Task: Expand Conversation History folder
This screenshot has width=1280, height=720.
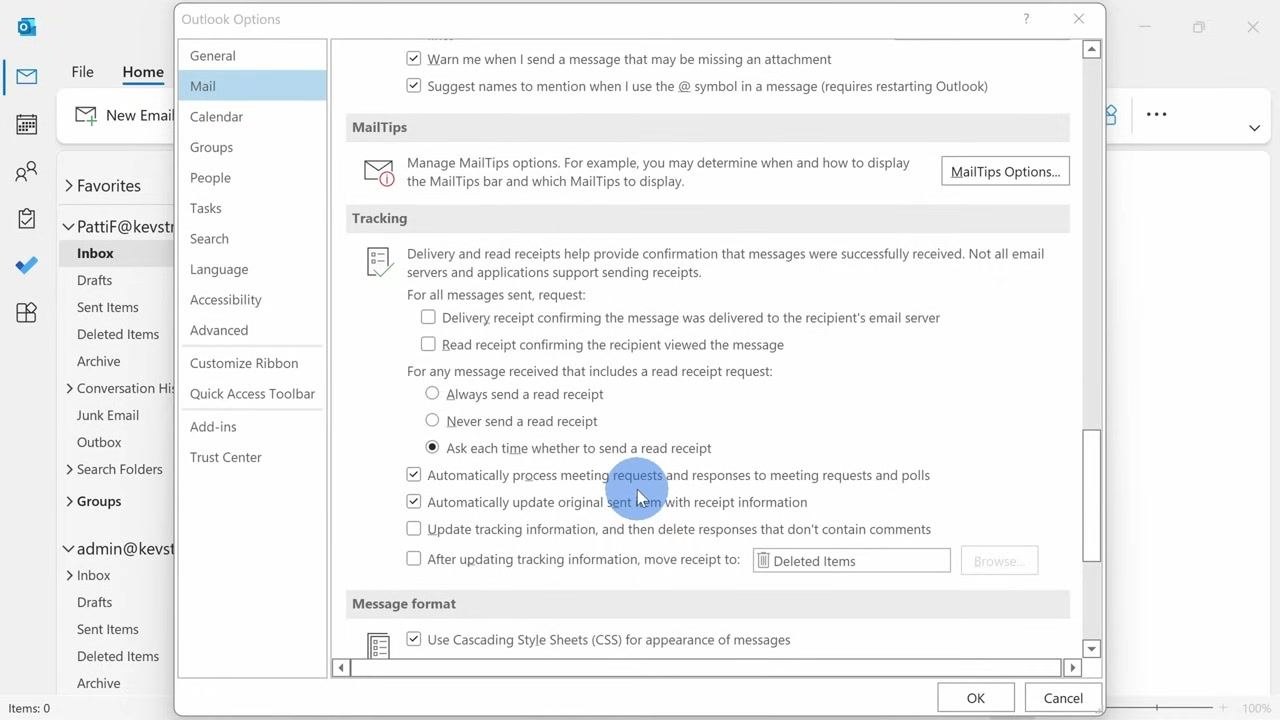Action: click(69, 388)
